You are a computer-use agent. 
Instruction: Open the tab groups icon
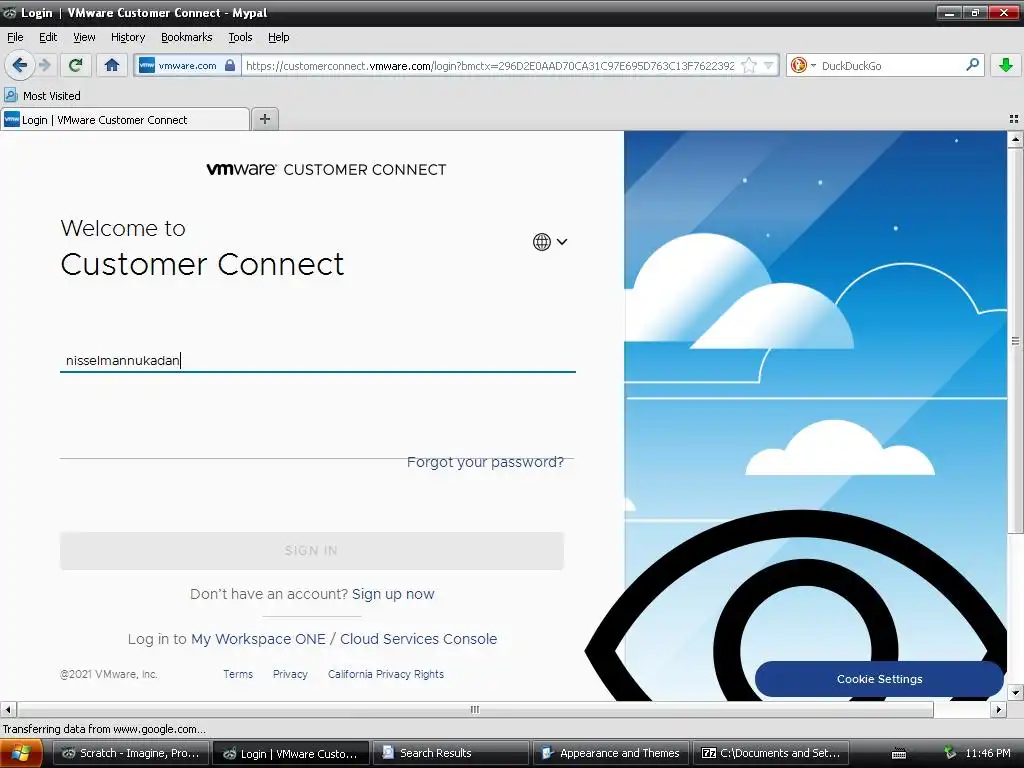[1014, 119]
